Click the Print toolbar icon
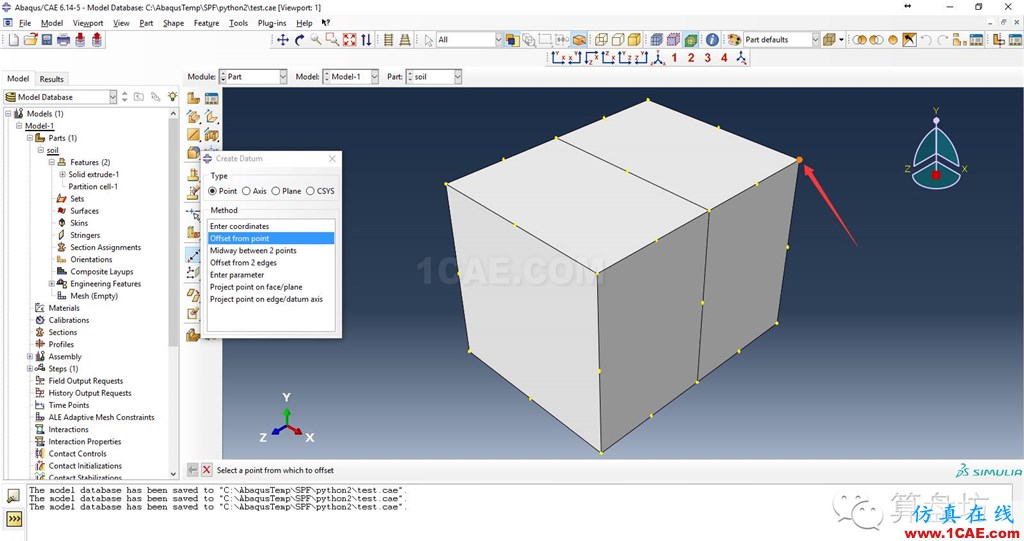The height and width of the screenshot is (541, 1024). click(x=63, y=41)
